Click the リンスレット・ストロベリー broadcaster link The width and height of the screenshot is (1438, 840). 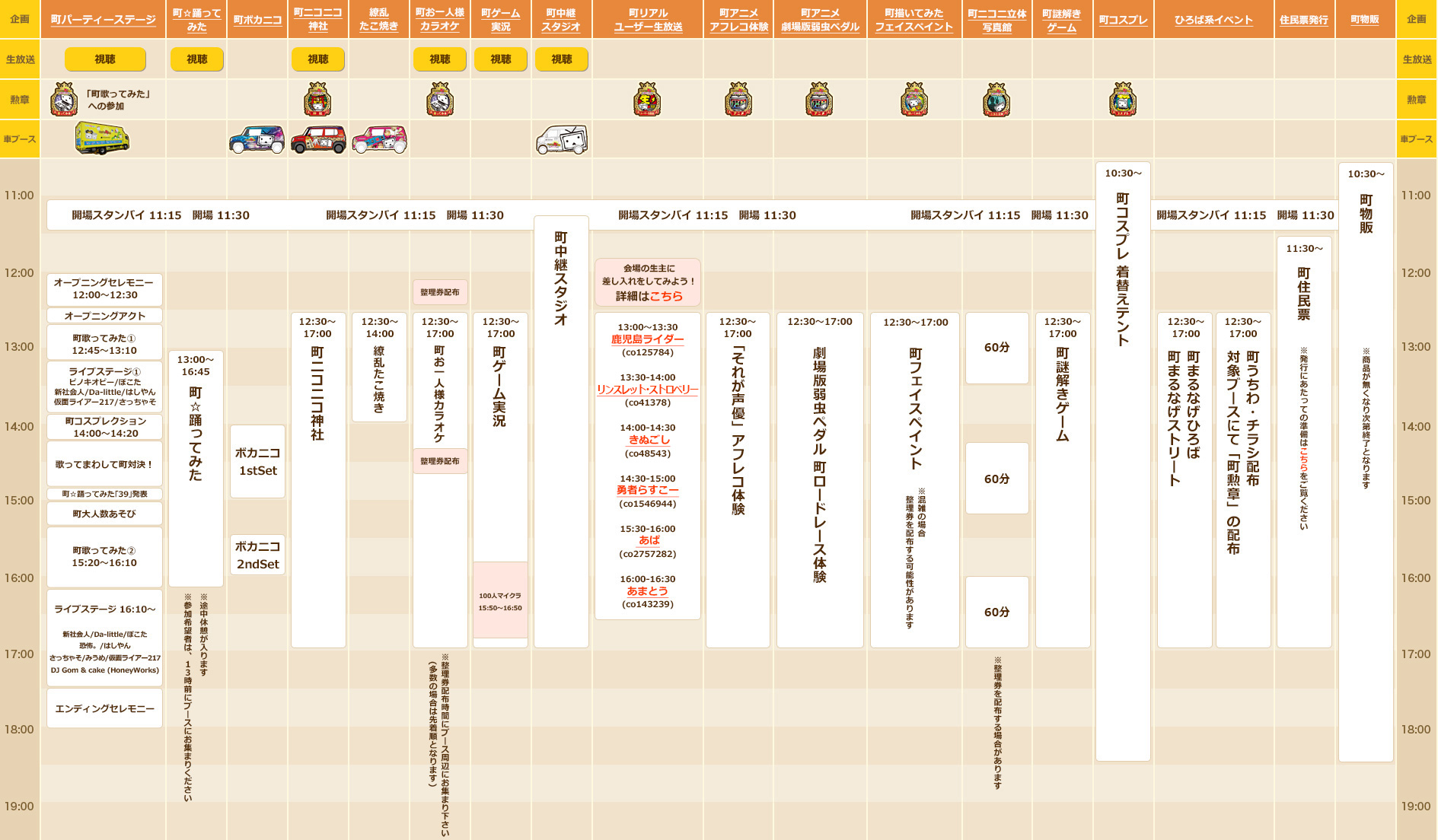click(x=647, y=390)
